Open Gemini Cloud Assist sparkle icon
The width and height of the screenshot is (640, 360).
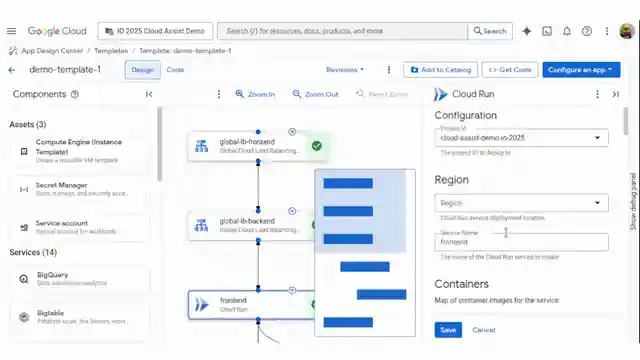527,31
